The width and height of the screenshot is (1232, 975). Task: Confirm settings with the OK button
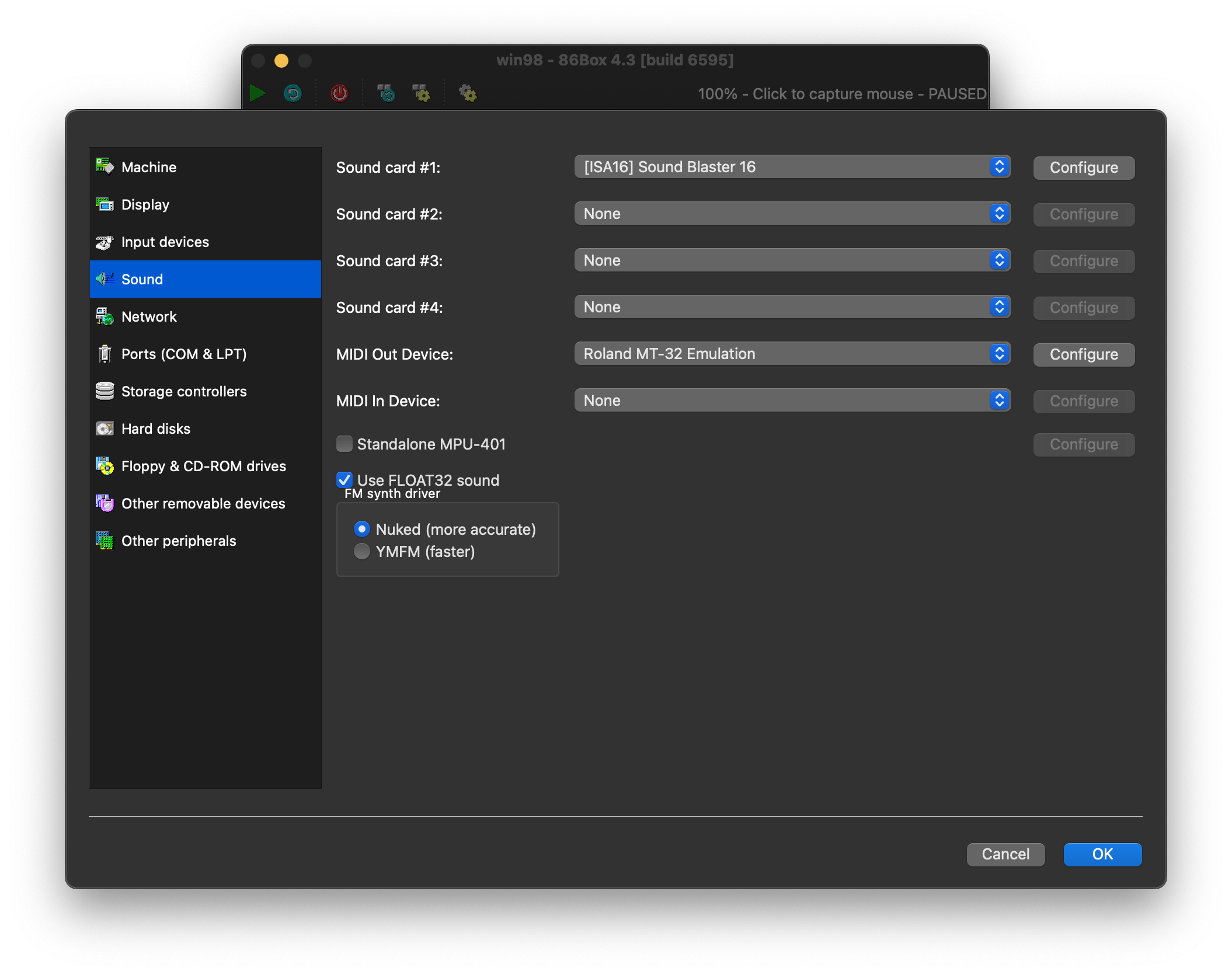coord(1102,854)
